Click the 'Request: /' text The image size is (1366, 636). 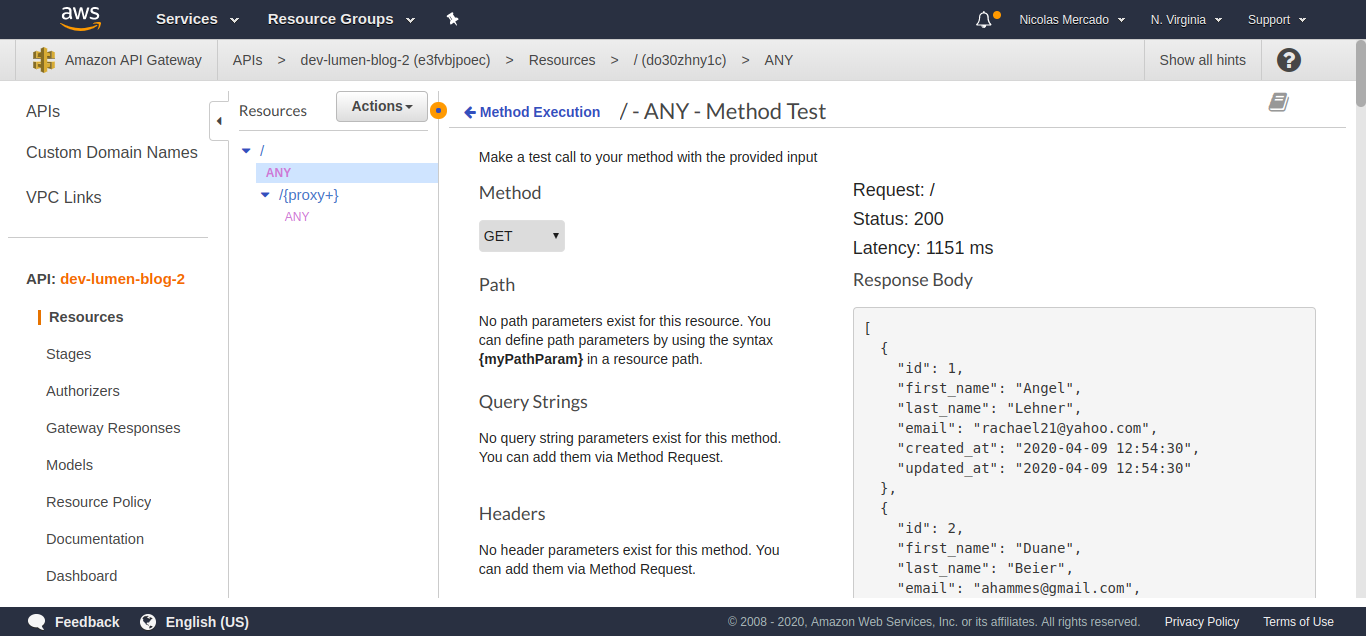894,190
